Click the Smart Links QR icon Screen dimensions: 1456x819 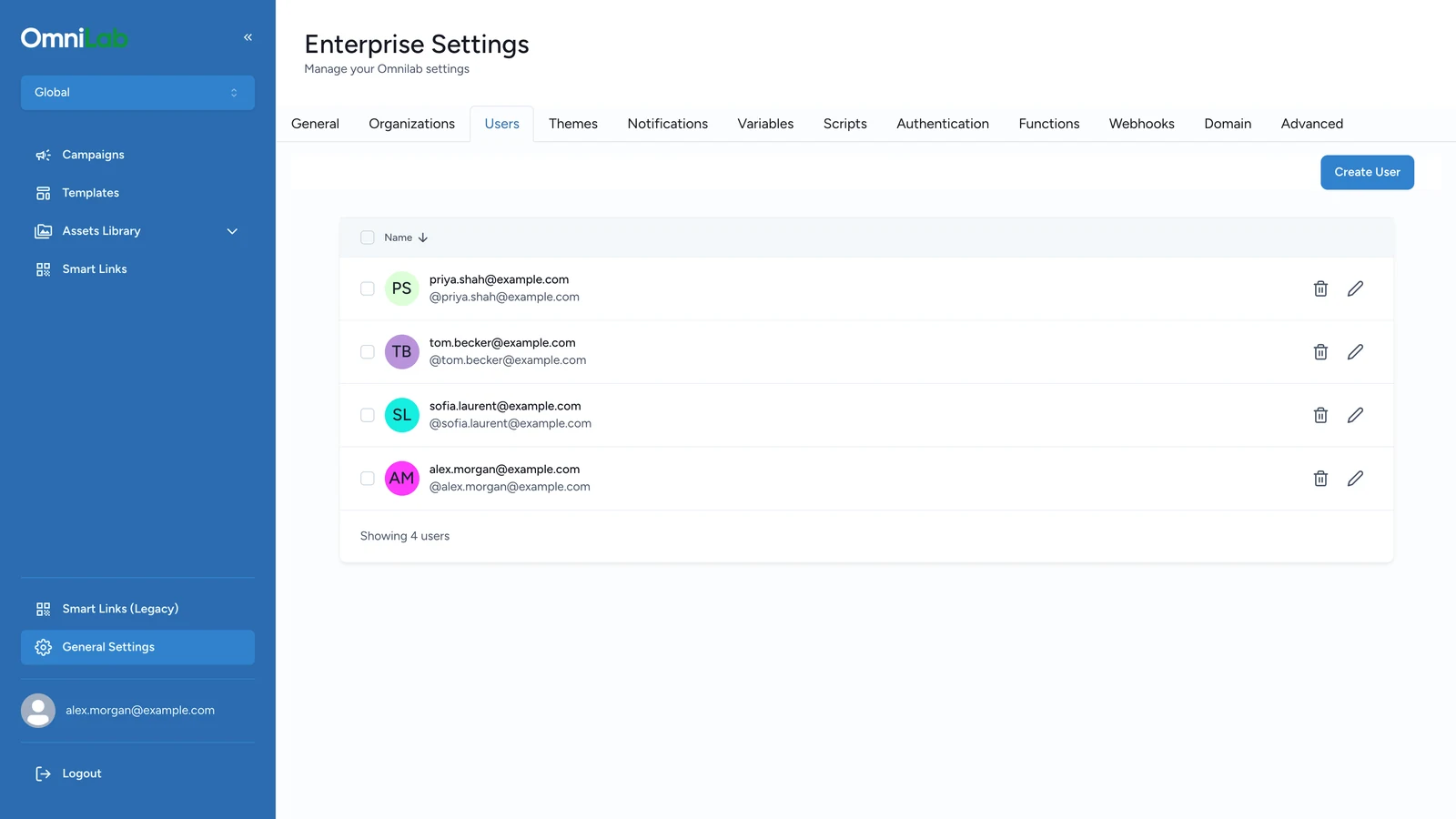tap(43, 269)
